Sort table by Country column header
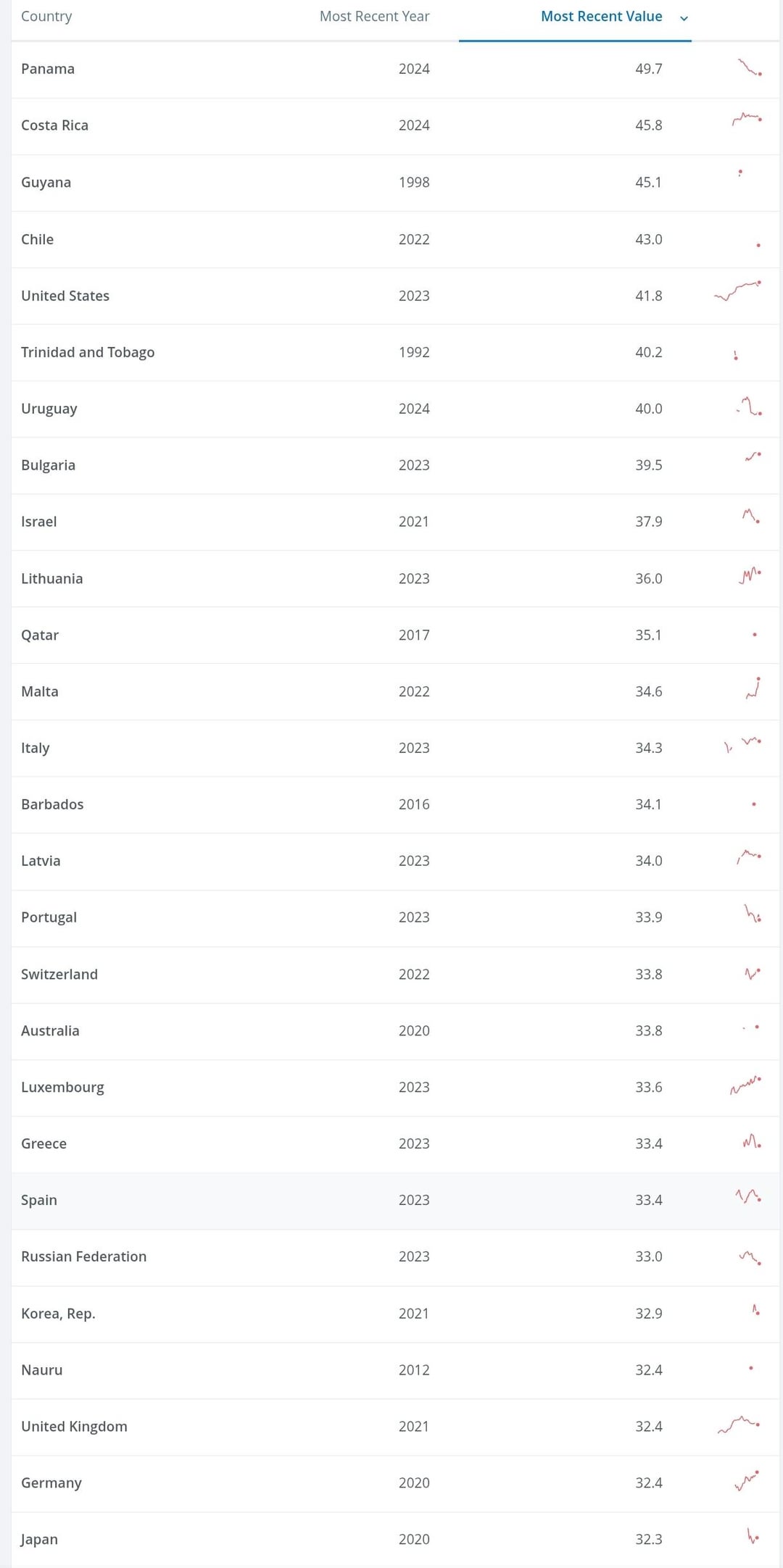Image resolution: width=783 pixels, height=1568 pixels. point(46,17)
